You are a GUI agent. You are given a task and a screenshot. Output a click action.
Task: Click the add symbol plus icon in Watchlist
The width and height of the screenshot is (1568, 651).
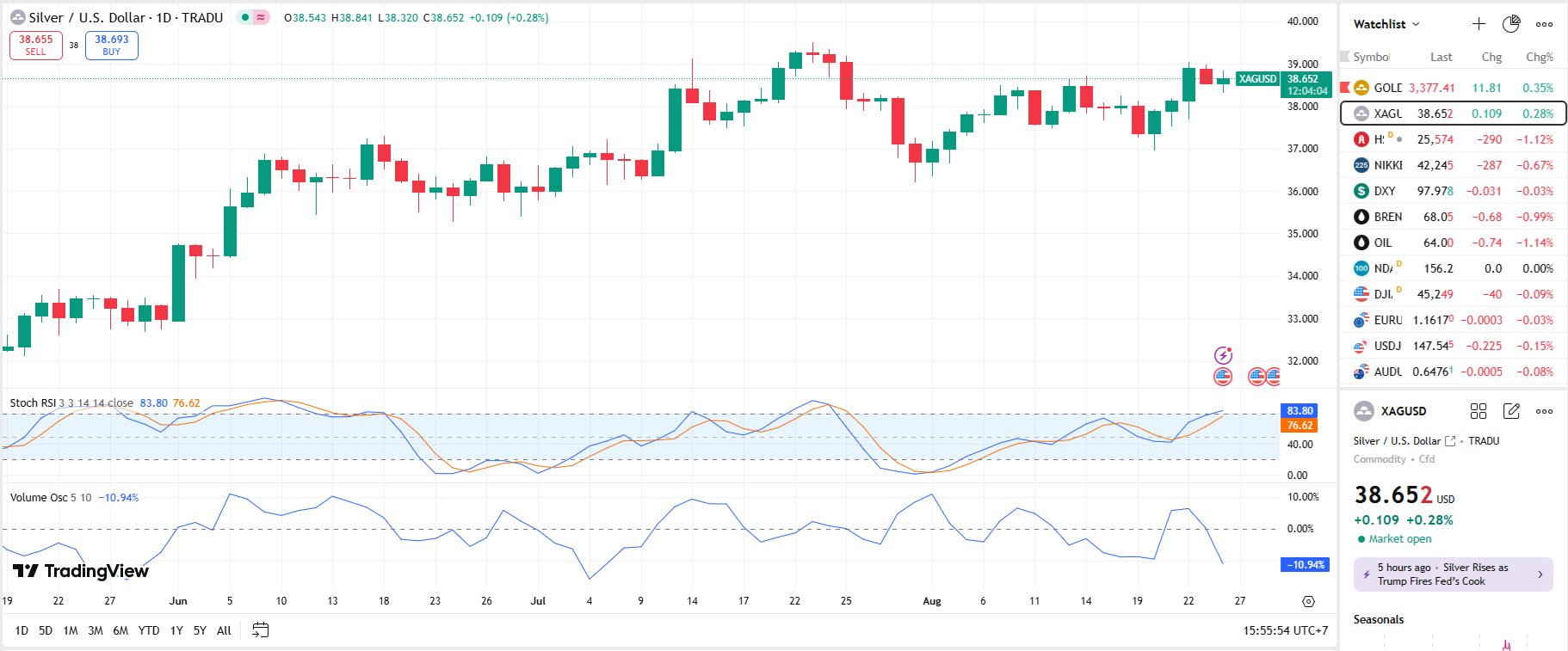pos(1478,24)
